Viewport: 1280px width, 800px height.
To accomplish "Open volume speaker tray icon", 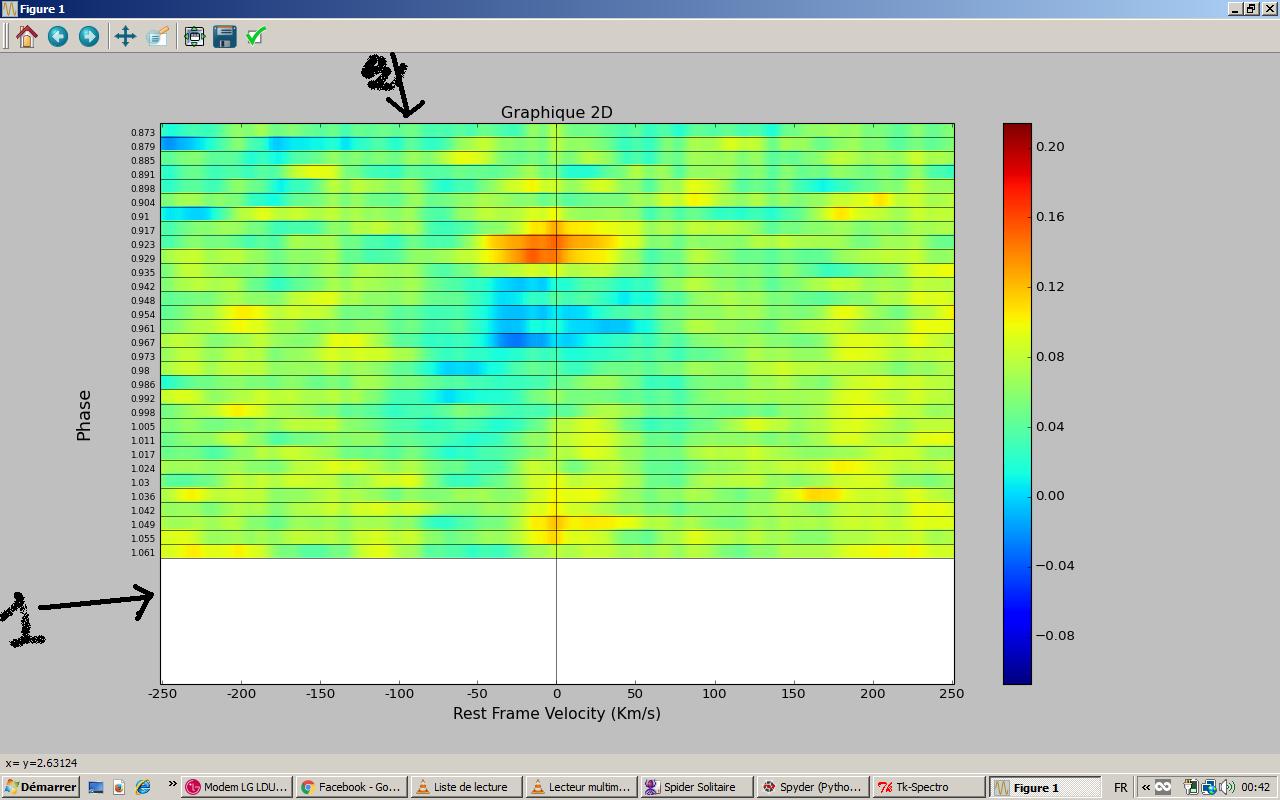I will tap(1226, 787).
